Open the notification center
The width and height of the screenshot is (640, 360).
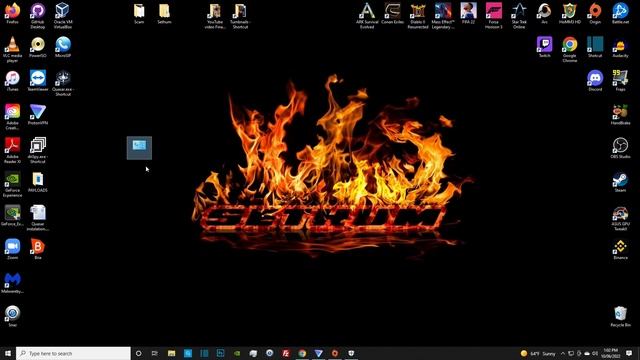(629, 353)
